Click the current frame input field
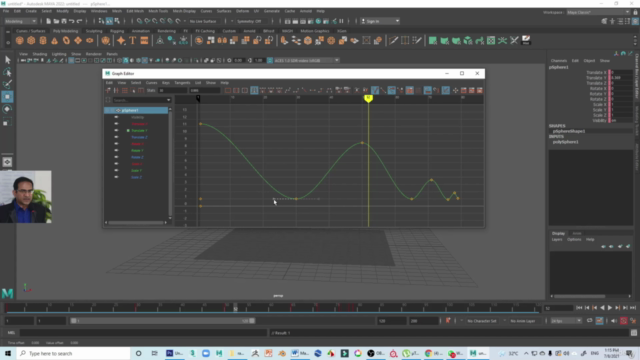Viewport: 640px width, 360px height. coord(558,308)
